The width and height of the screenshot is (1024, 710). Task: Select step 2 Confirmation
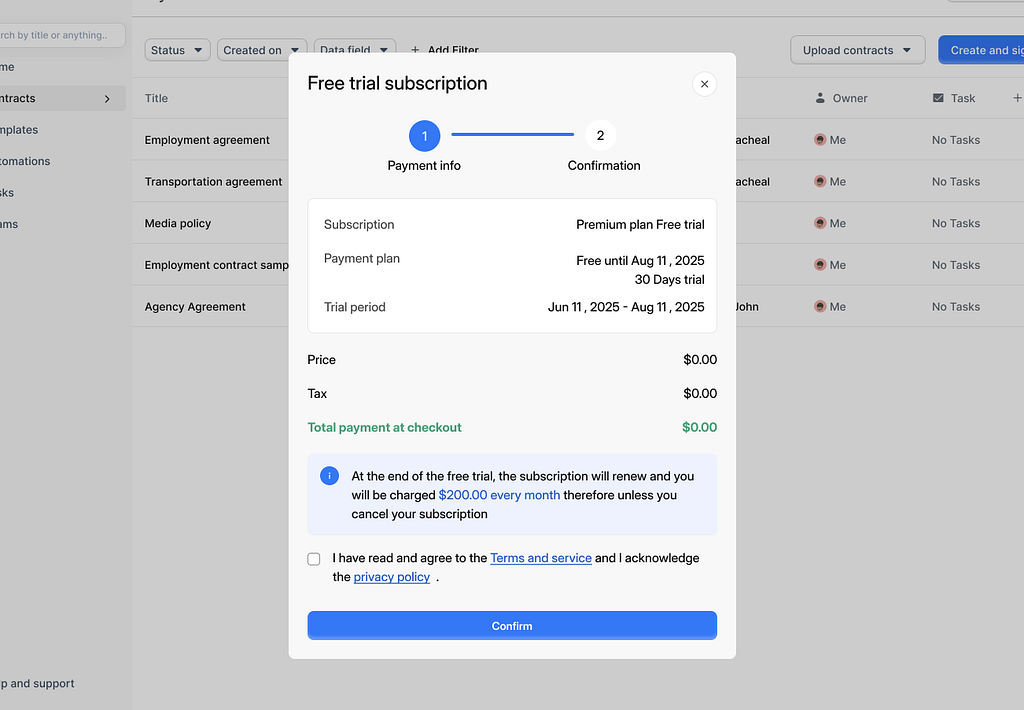tap(600, 136)
